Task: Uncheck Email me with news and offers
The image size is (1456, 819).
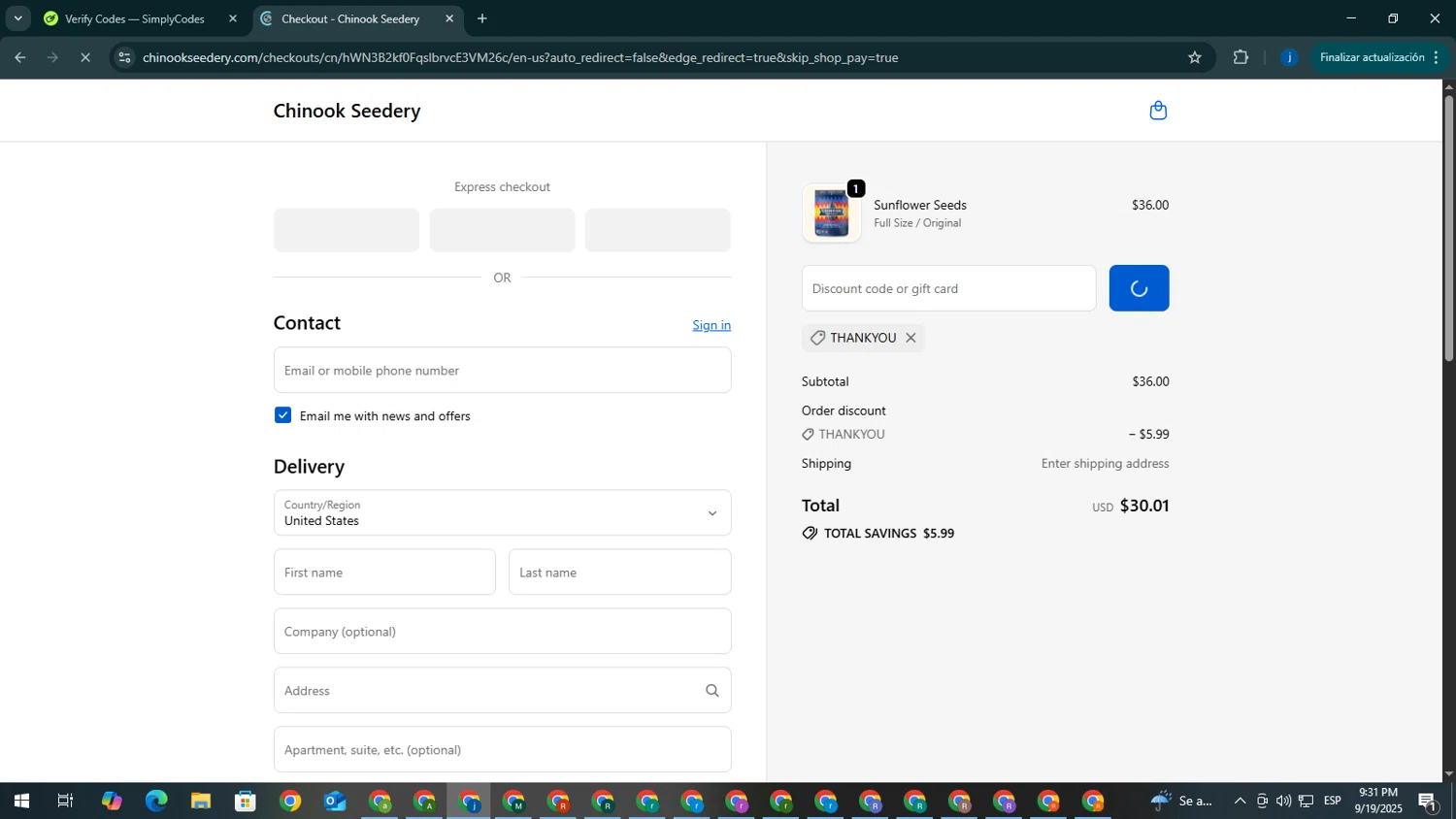Action: 282,415
